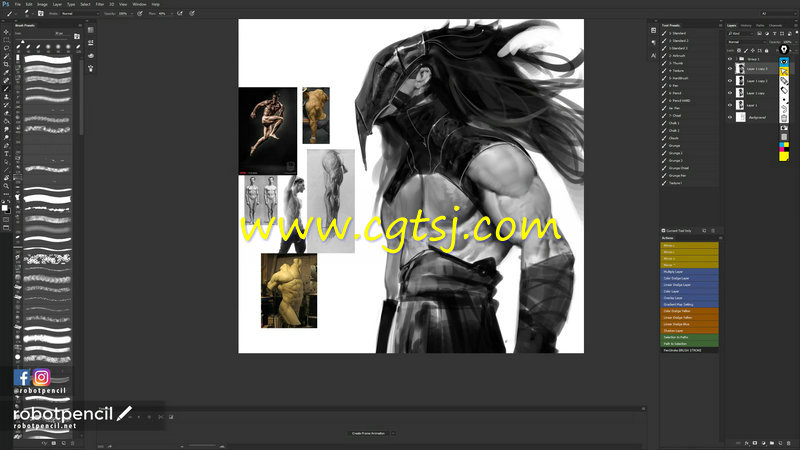Open the brush preset picker dropdown arrow
800x450 pixels.
click(34, 13)
